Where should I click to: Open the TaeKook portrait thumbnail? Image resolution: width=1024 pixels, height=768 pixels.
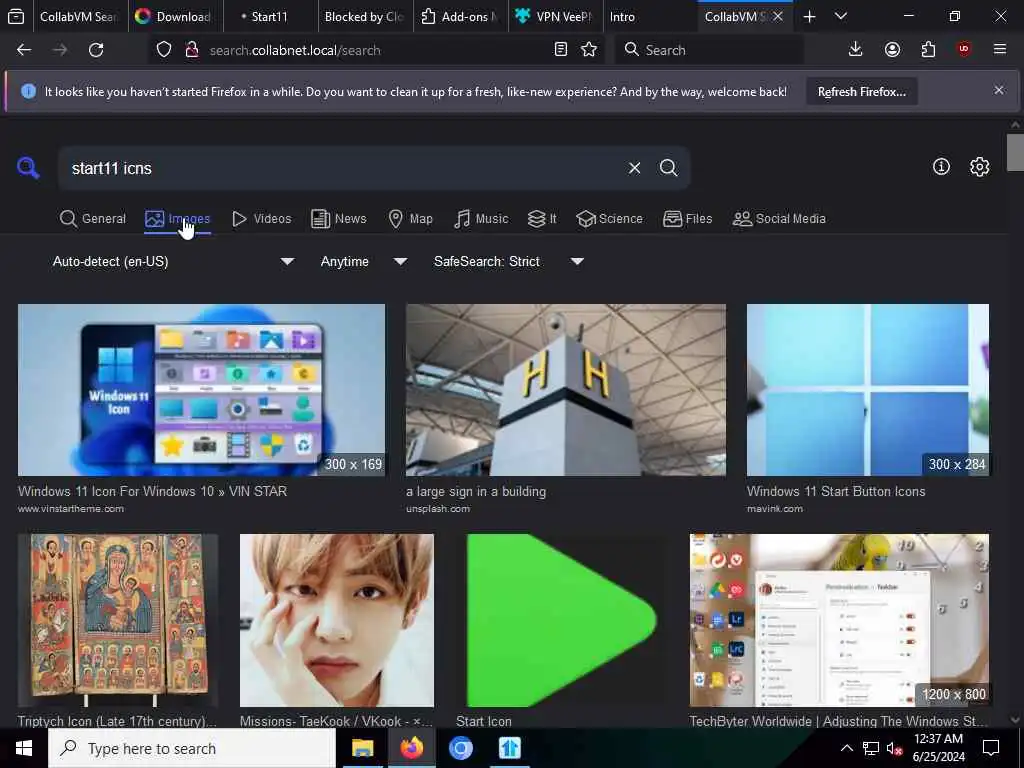(x=336, y=620)
